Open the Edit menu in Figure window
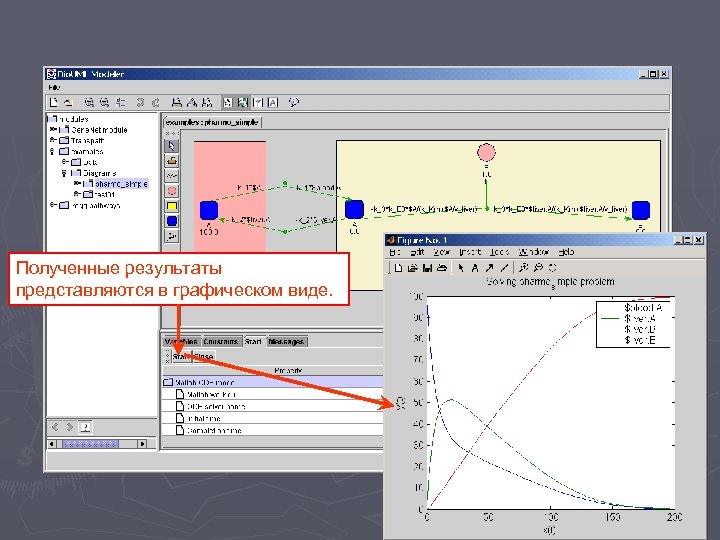720x540 pixels. [x=417, y=252]
